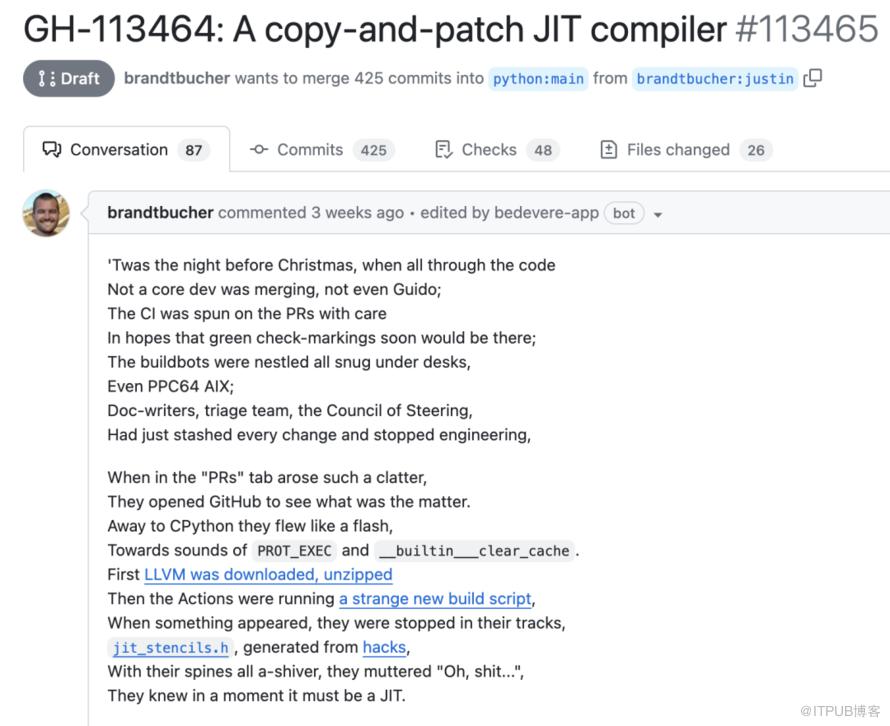Image resolution: width=890 pixels, height=726 pixels.
Task: Click the Conversation count badge 87
Action: coord(194,150)
